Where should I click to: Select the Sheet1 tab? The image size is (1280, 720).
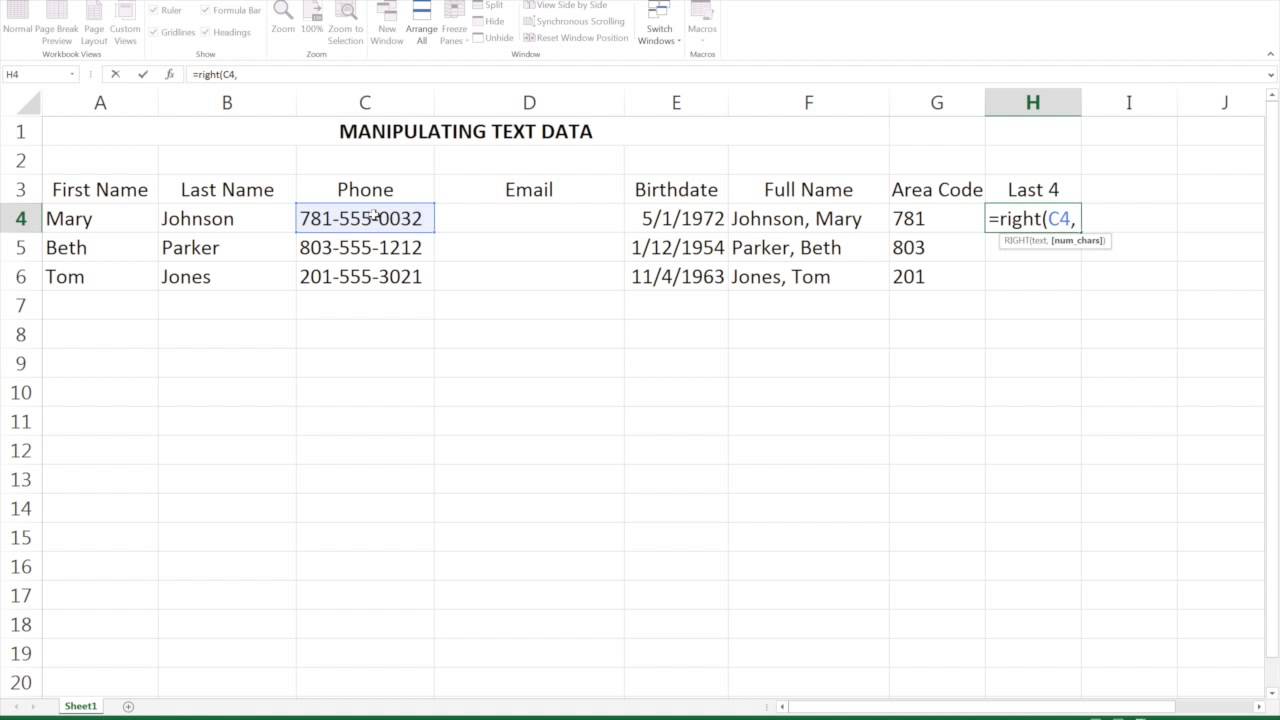click(x=81, y=706)
